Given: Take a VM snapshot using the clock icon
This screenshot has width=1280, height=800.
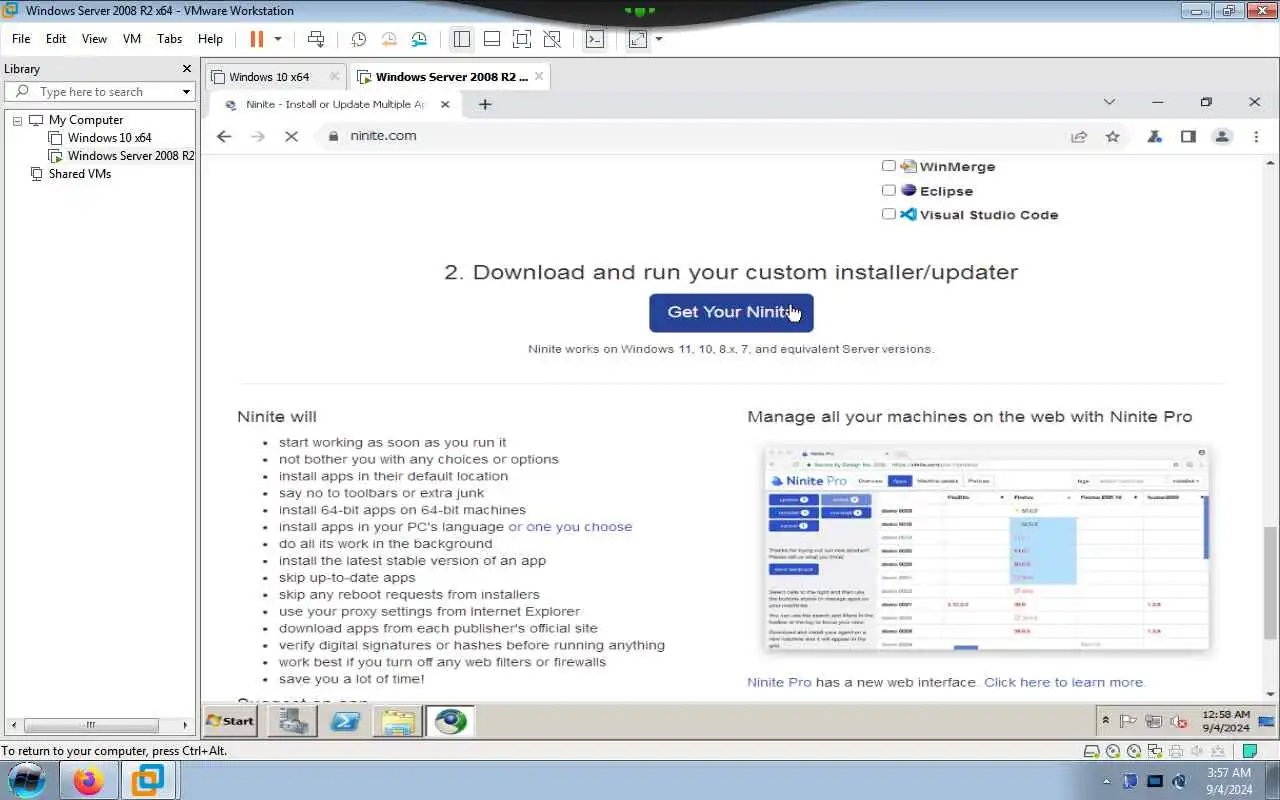Looking at the screenshot, I should (358, 39).
